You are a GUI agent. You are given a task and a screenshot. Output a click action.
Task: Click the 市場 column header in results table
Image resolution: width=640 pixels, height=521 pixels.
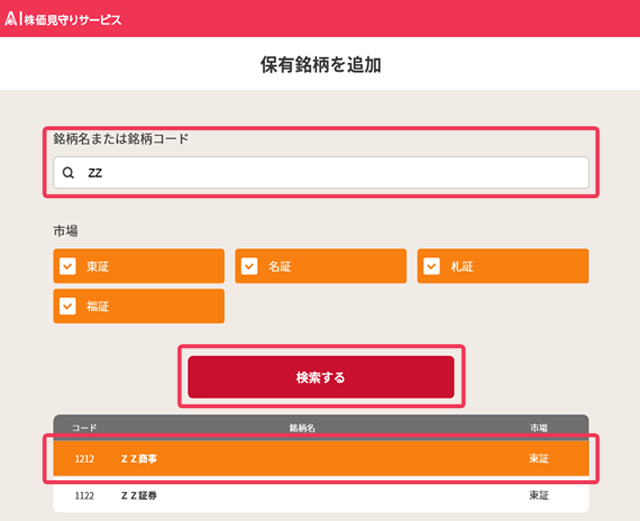click(539, 428)
